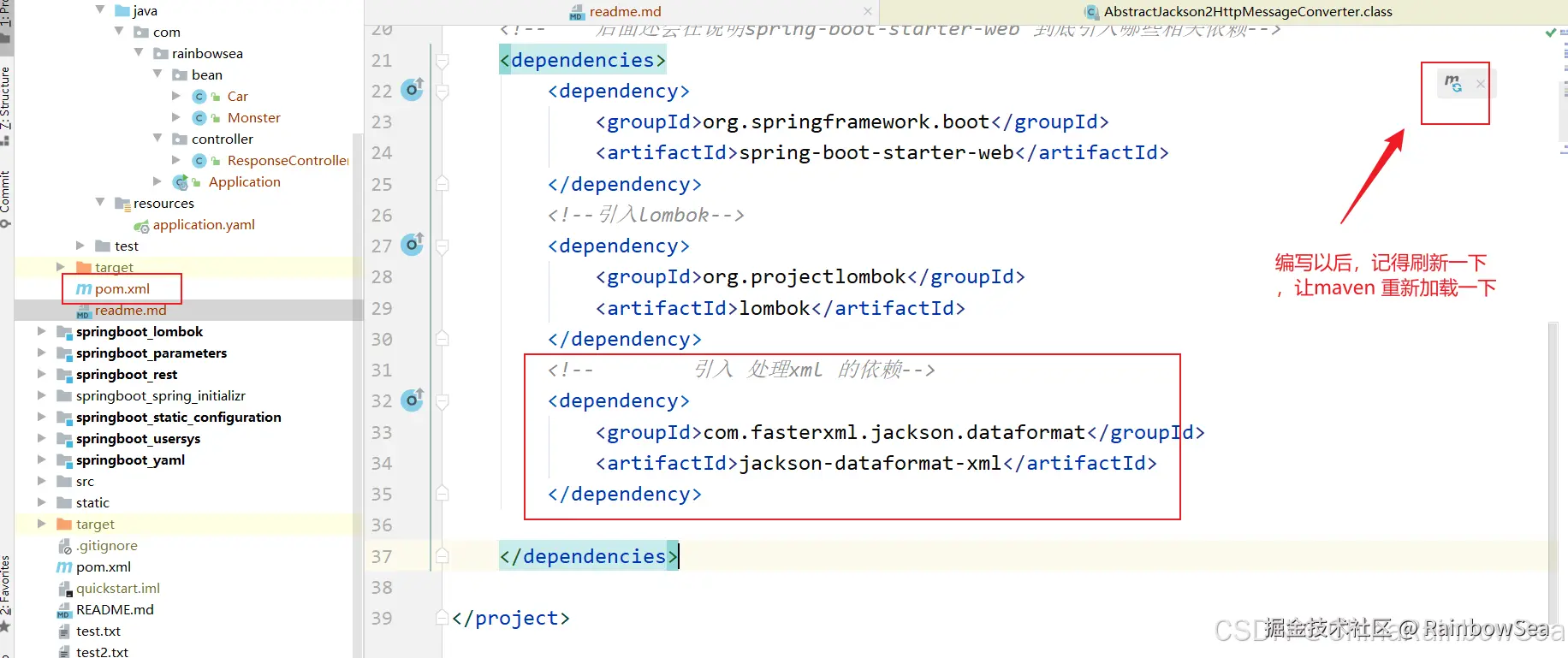This screenshot has width=1568, height=658.
Task: Collapse the rainbowsea package
Action: pos(139,52)
